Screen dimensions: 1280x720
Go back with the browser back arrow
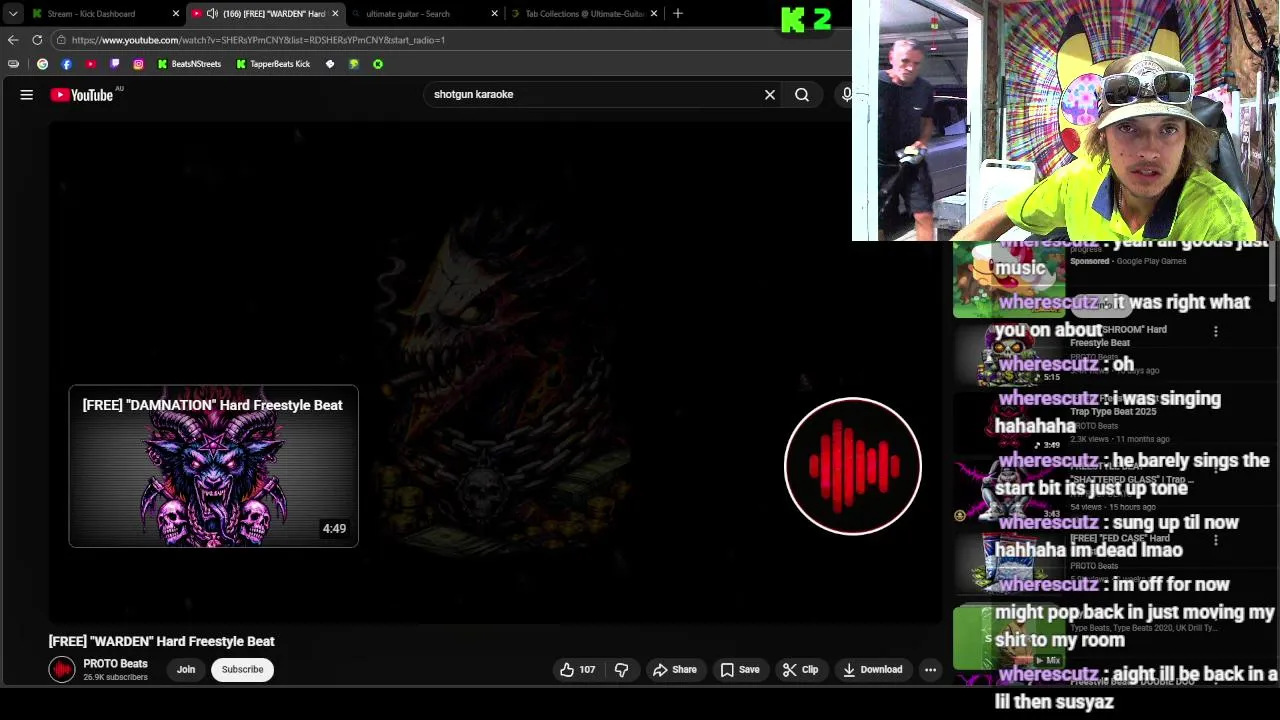[13, 40]
